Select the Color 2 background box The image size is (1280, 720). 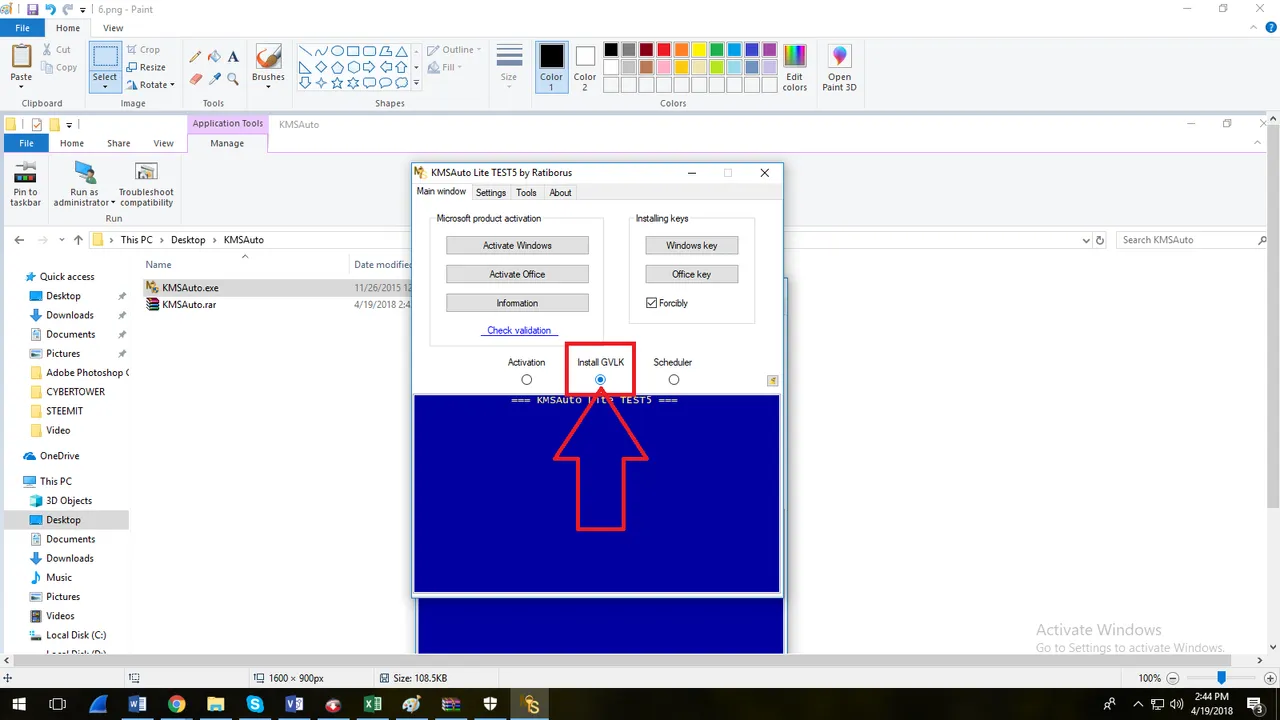(x=585, y=68)
